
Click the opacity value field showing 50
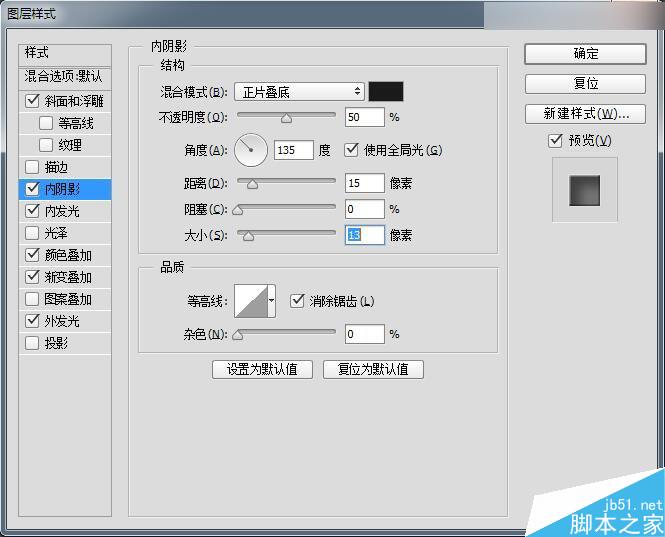click(x=365, y=117)
